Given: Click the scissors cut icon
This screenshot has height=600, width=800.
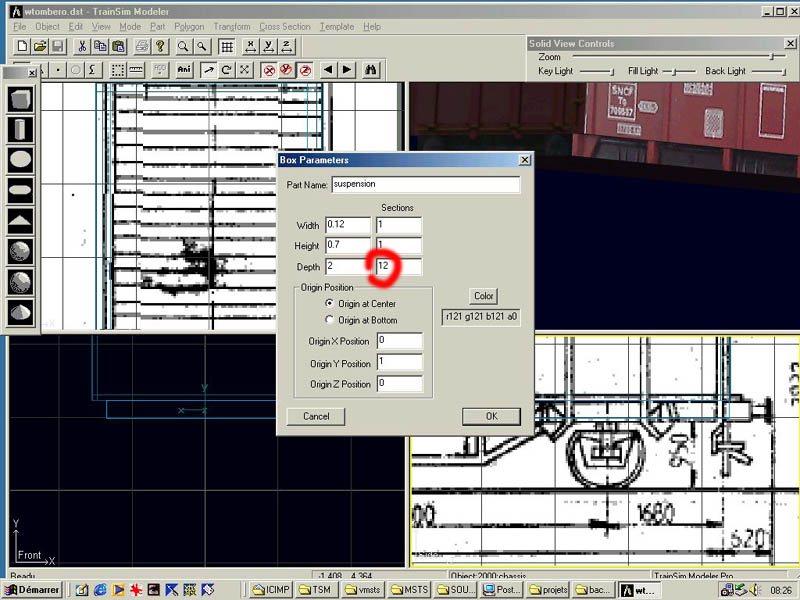Looking at the screenshot, I should point(82,47).
